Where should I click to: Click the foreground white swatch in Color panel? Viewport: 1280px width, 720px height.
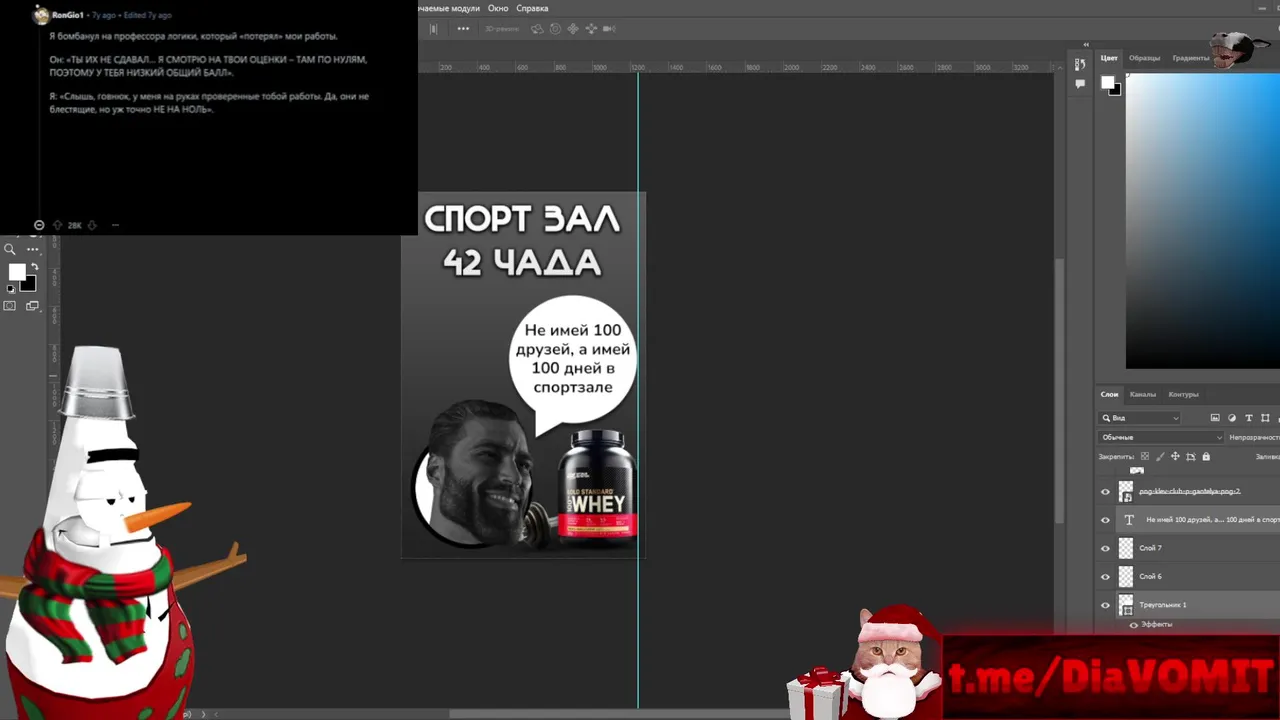1107,82
